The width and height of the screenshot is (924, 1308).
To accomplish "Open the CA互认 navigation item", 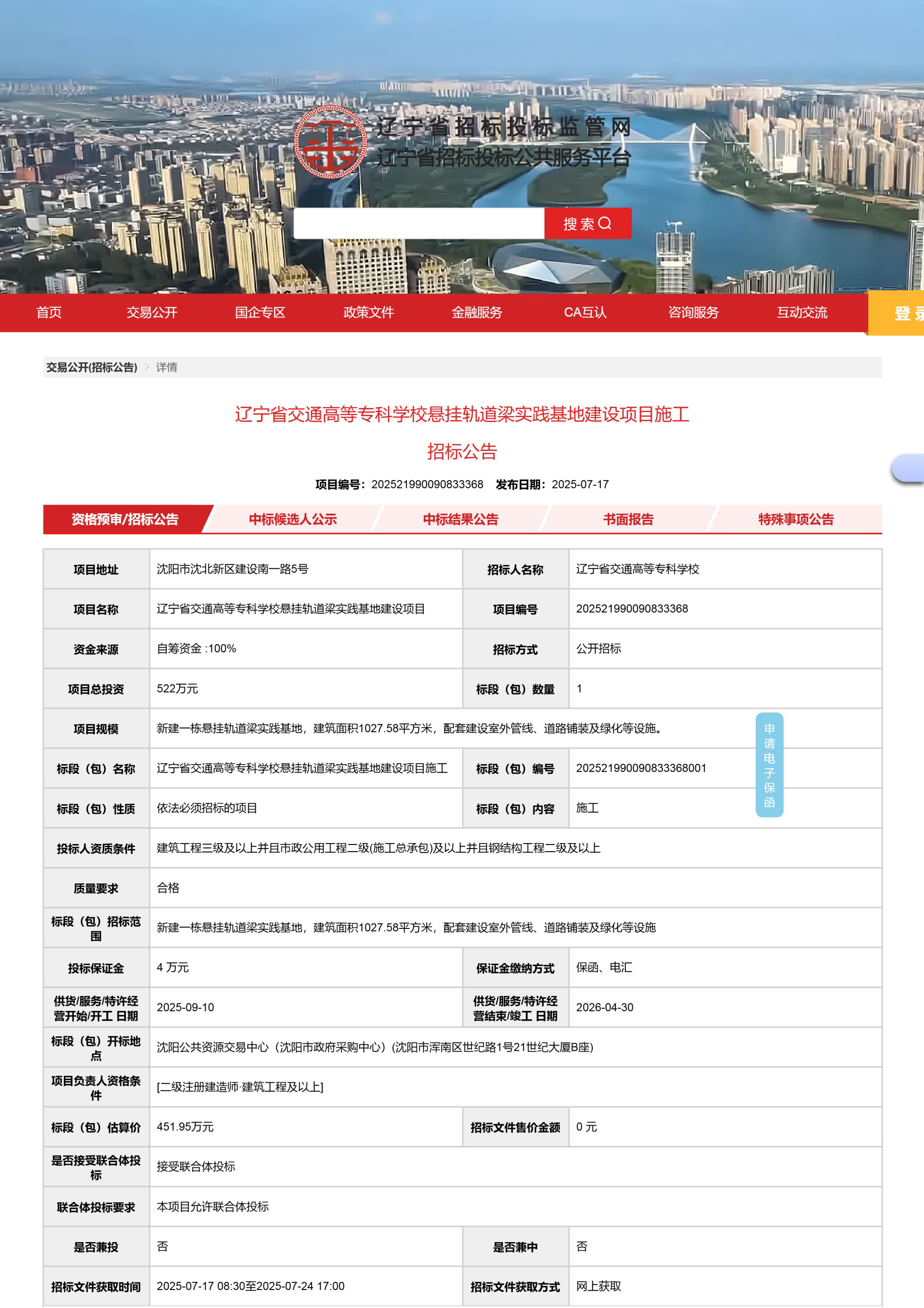I will click(x=585, y=312).
